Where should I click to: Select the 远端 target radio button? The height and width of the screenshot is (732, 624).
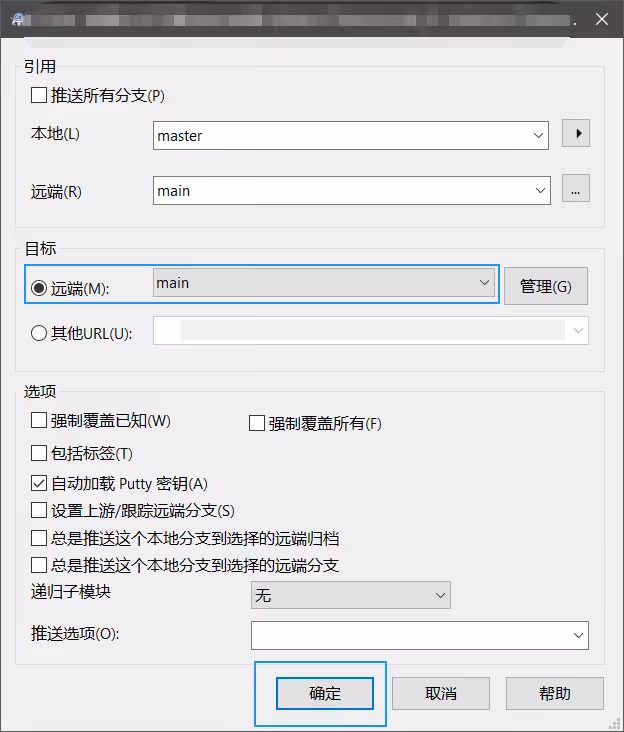tap(40, 288)
